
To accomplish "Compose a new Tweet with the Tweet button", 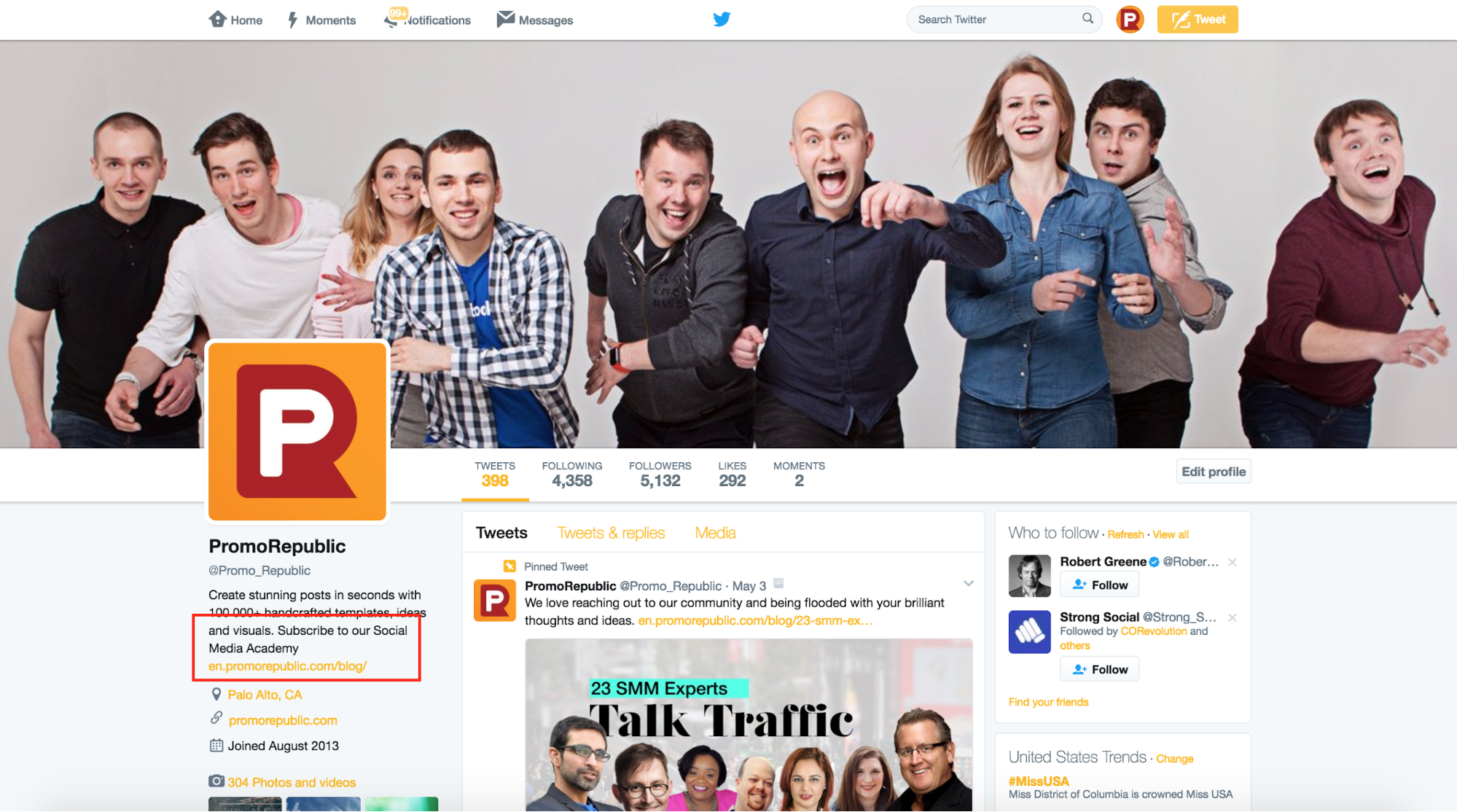I will tap(1198, 20).
